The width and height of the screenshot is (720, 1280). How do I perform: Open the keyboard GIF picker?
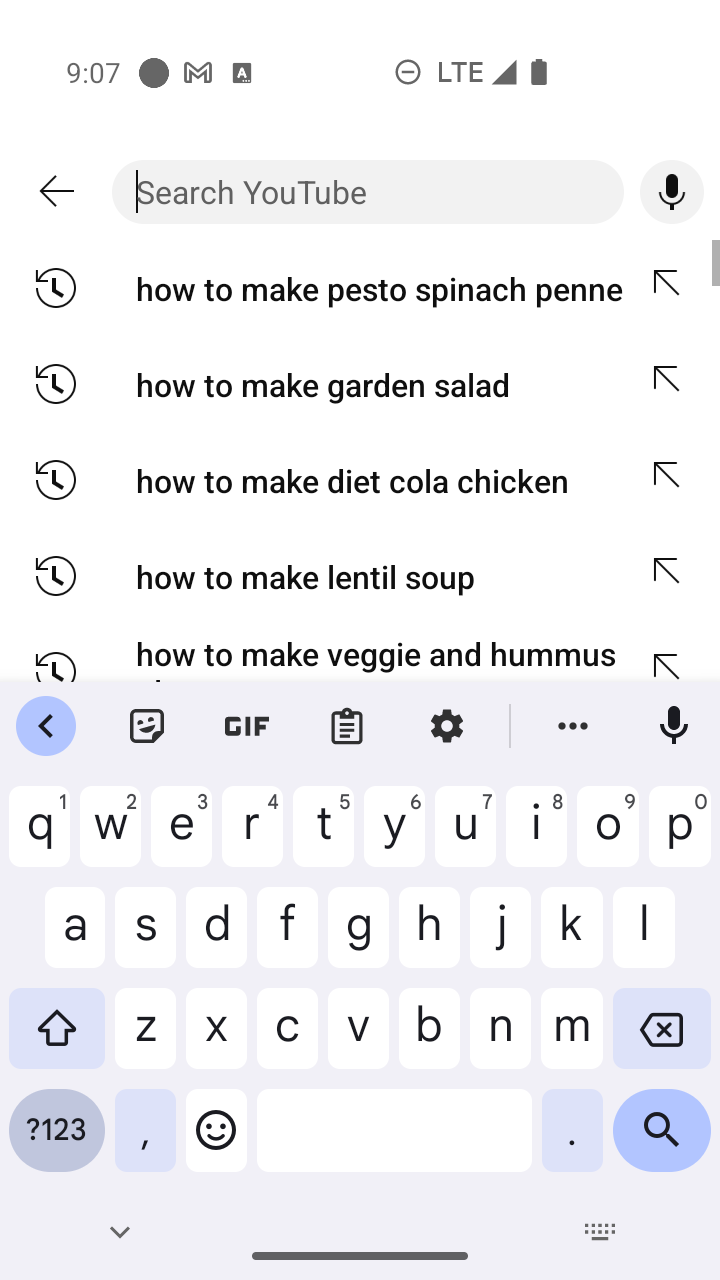tap(247, 726)
